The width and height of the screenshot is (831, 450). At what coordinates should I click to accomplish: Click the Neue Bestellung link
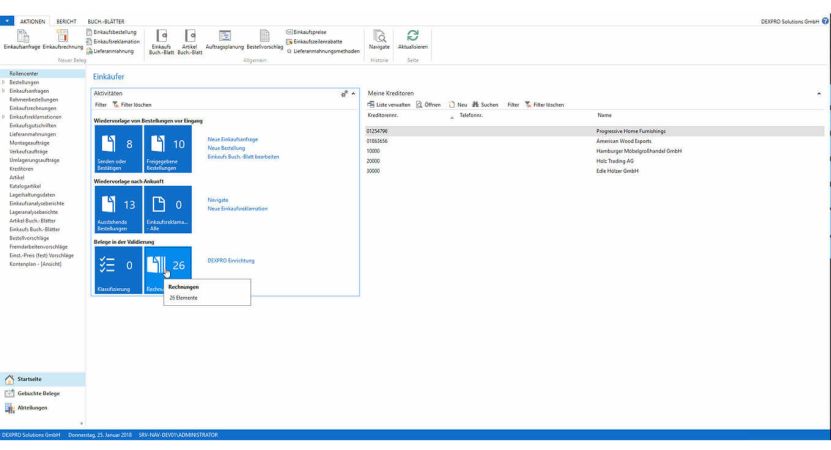[x=227, y=147]
